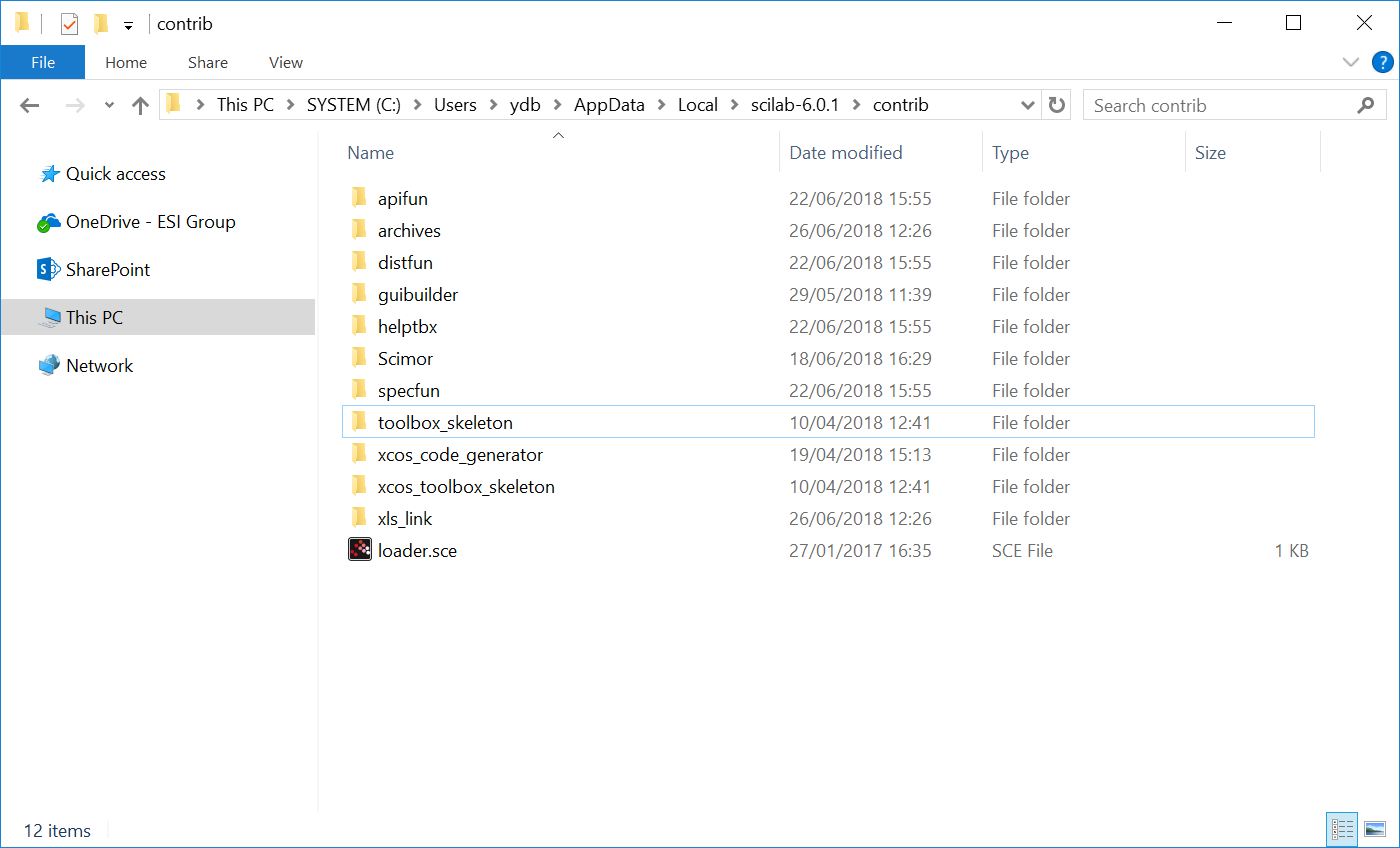Open recent locations dropdown arrow
1400x848 pixels.
click(110, 105)
